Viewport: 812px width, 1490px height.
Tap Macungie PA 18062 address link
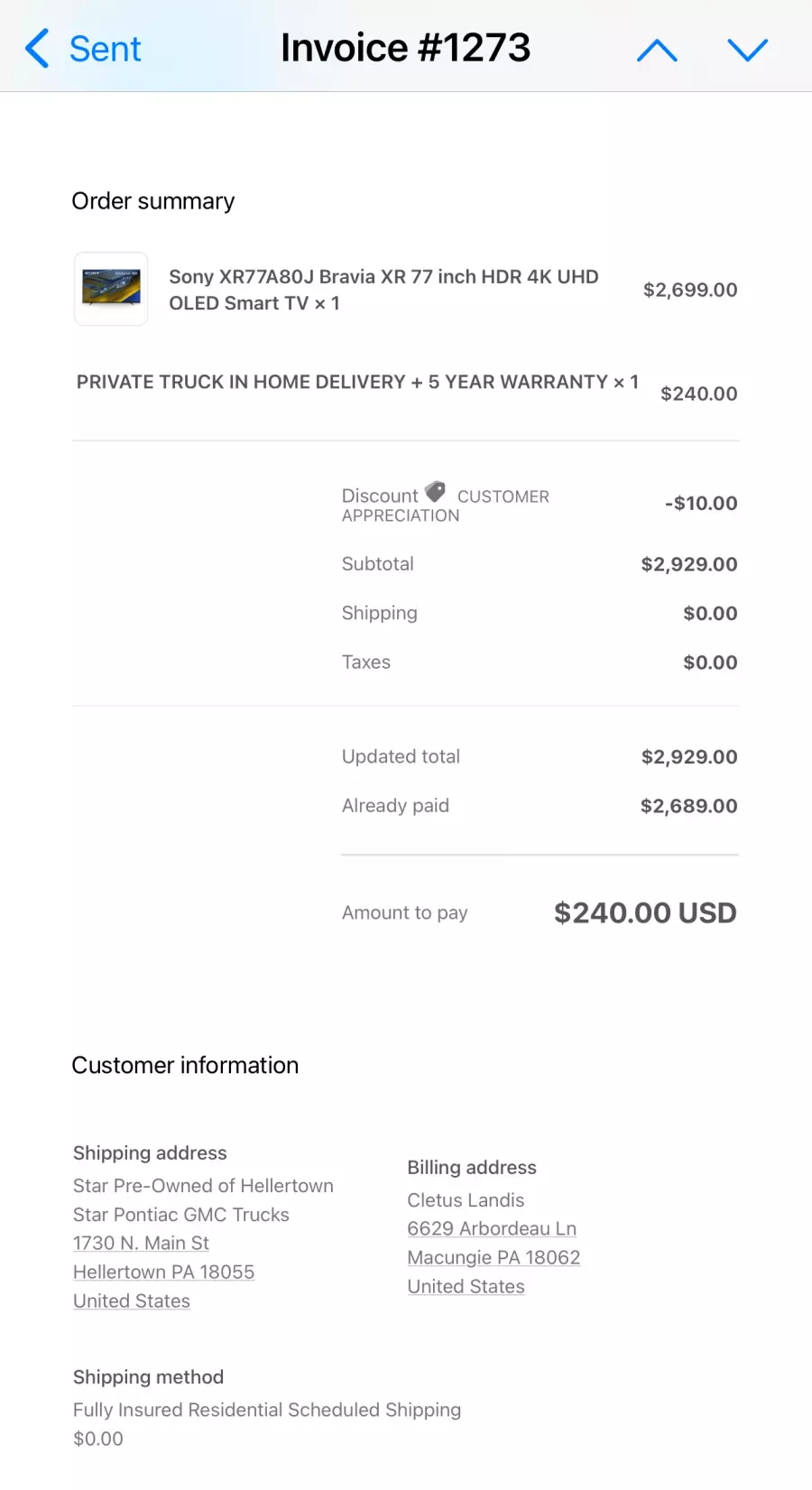pyautogui.click(x=494, y=1257)
